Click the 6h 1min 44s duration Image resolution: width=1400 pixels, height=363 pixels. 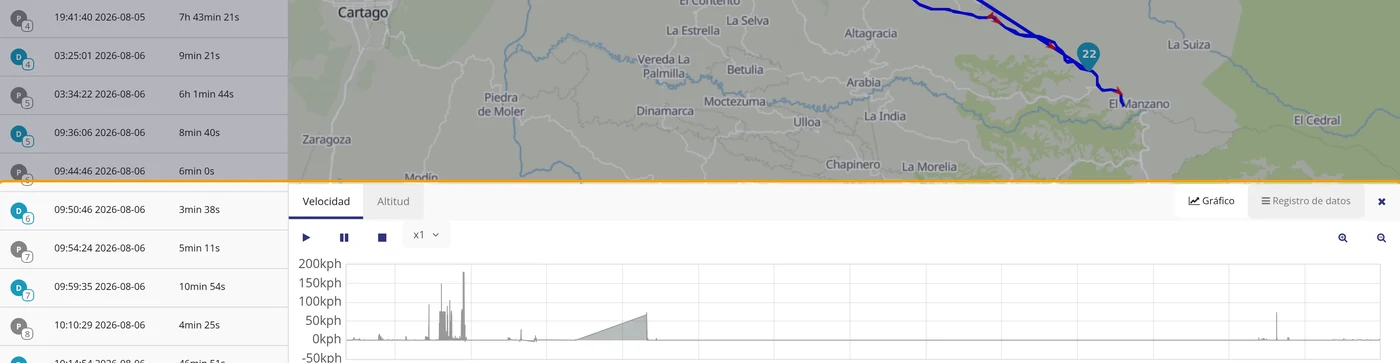point(207,94)
